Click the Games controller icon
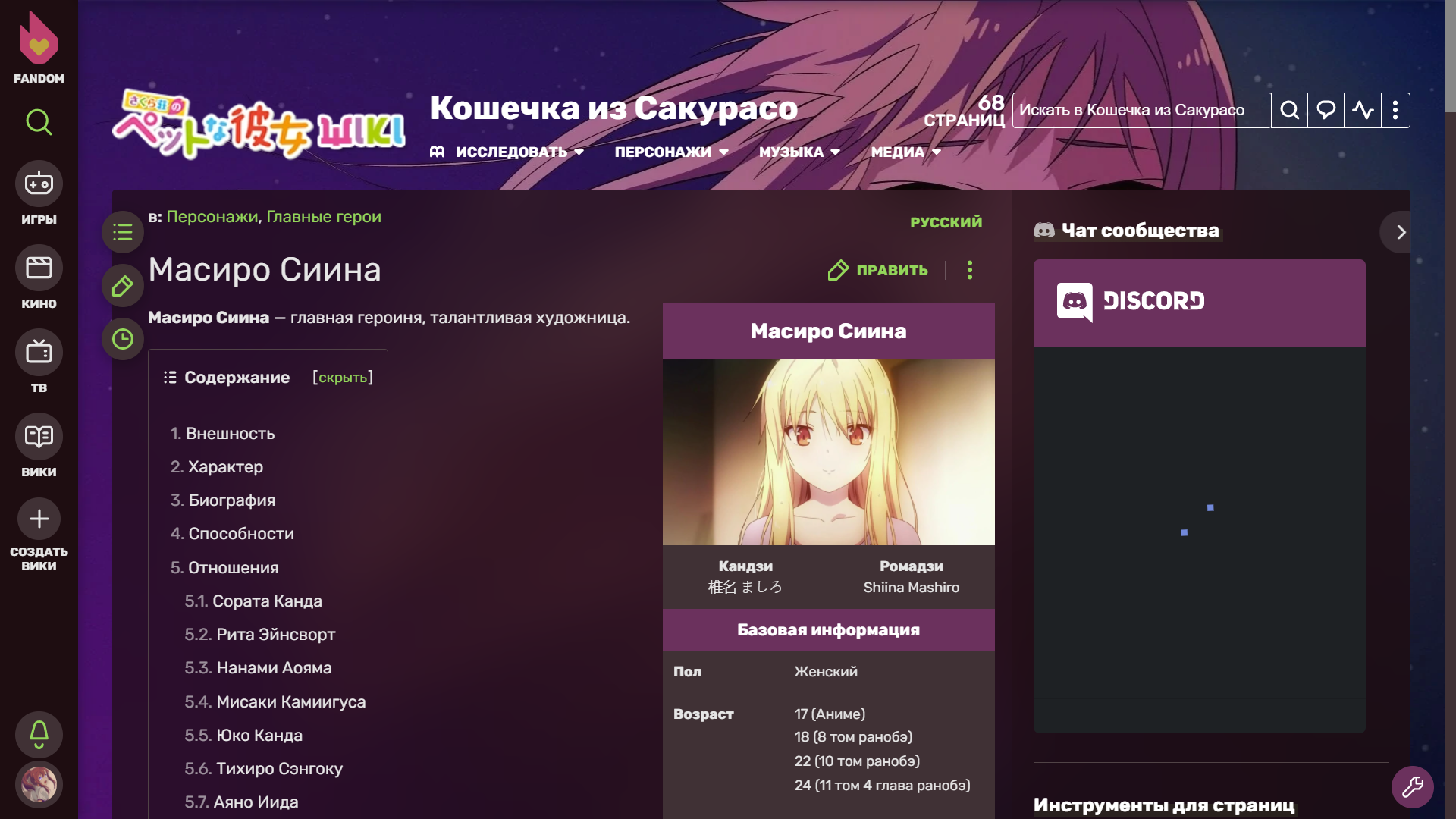1456x819 pixels. 39,184
